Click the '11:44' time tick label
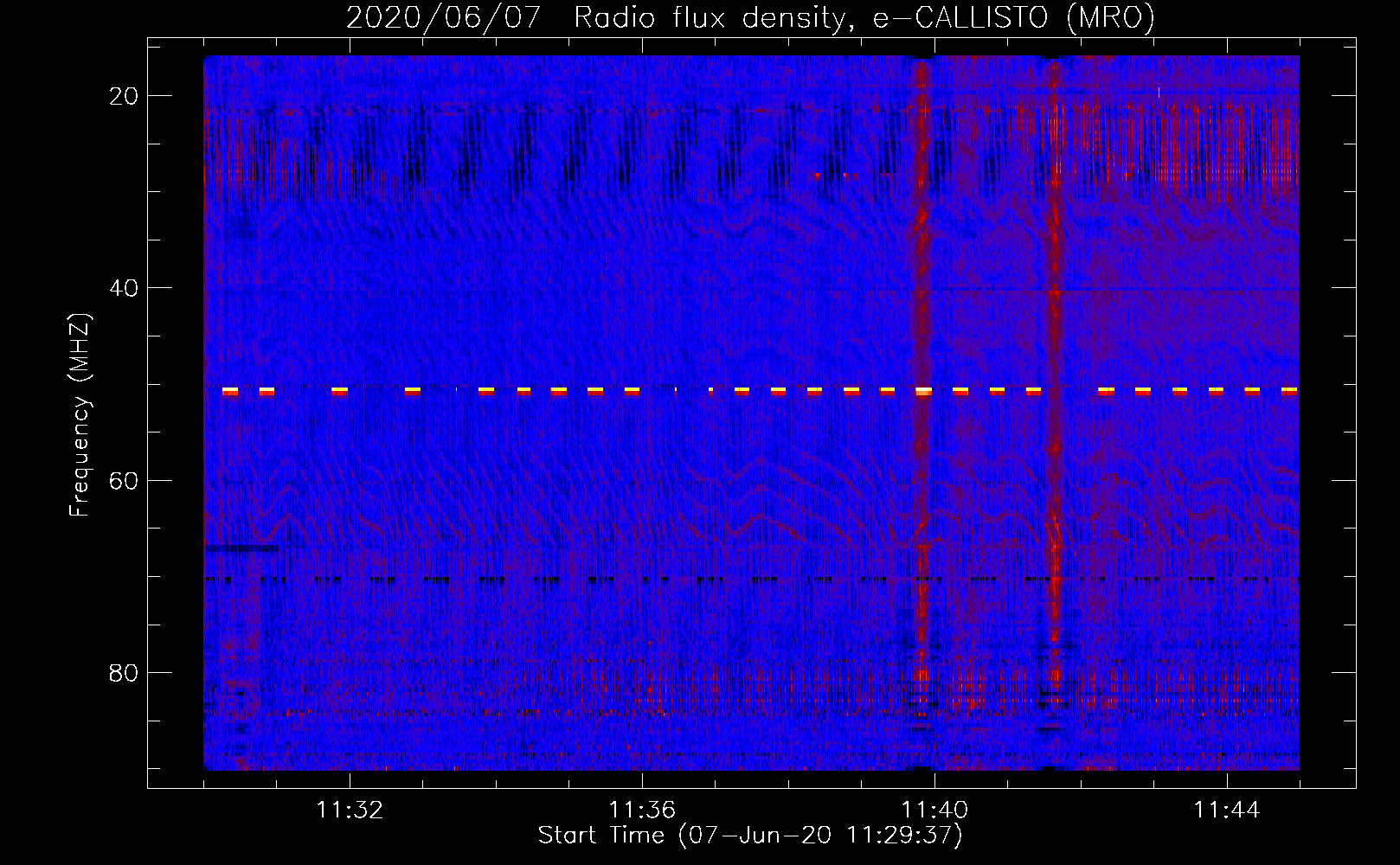 click(x=1227, y=811)
